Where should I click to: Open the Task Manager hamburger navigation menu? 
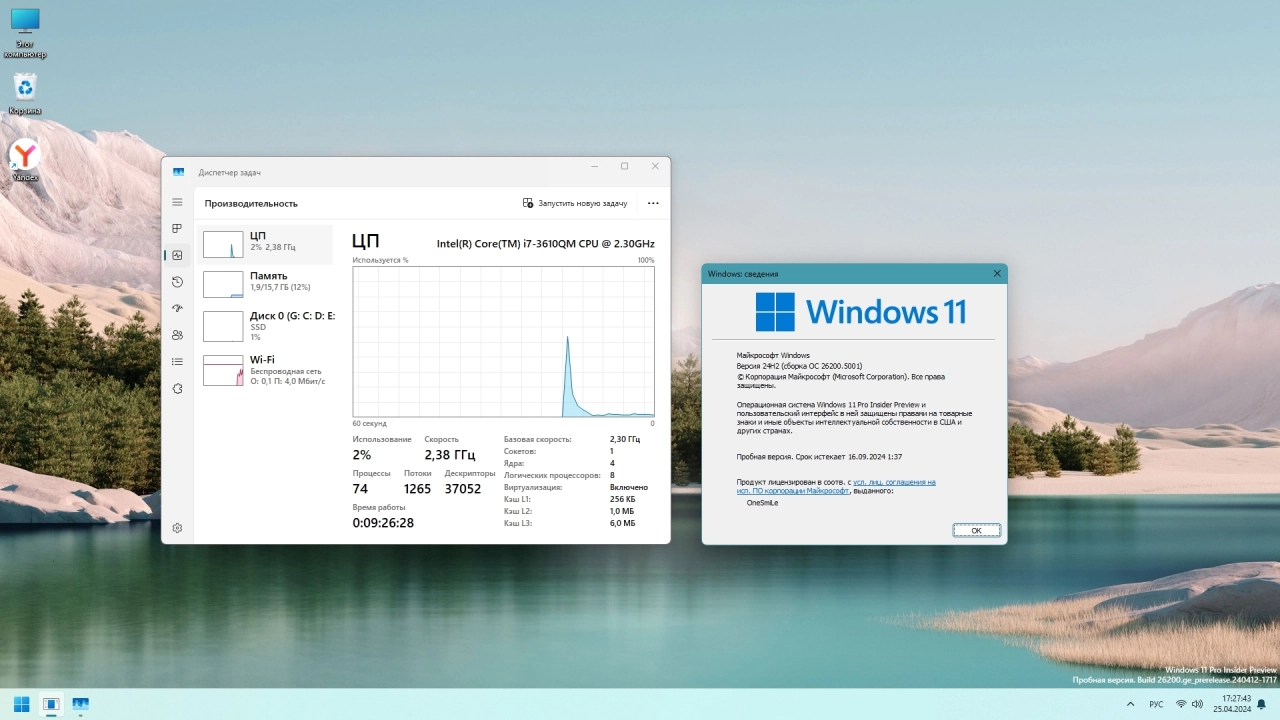coord(177,202)
